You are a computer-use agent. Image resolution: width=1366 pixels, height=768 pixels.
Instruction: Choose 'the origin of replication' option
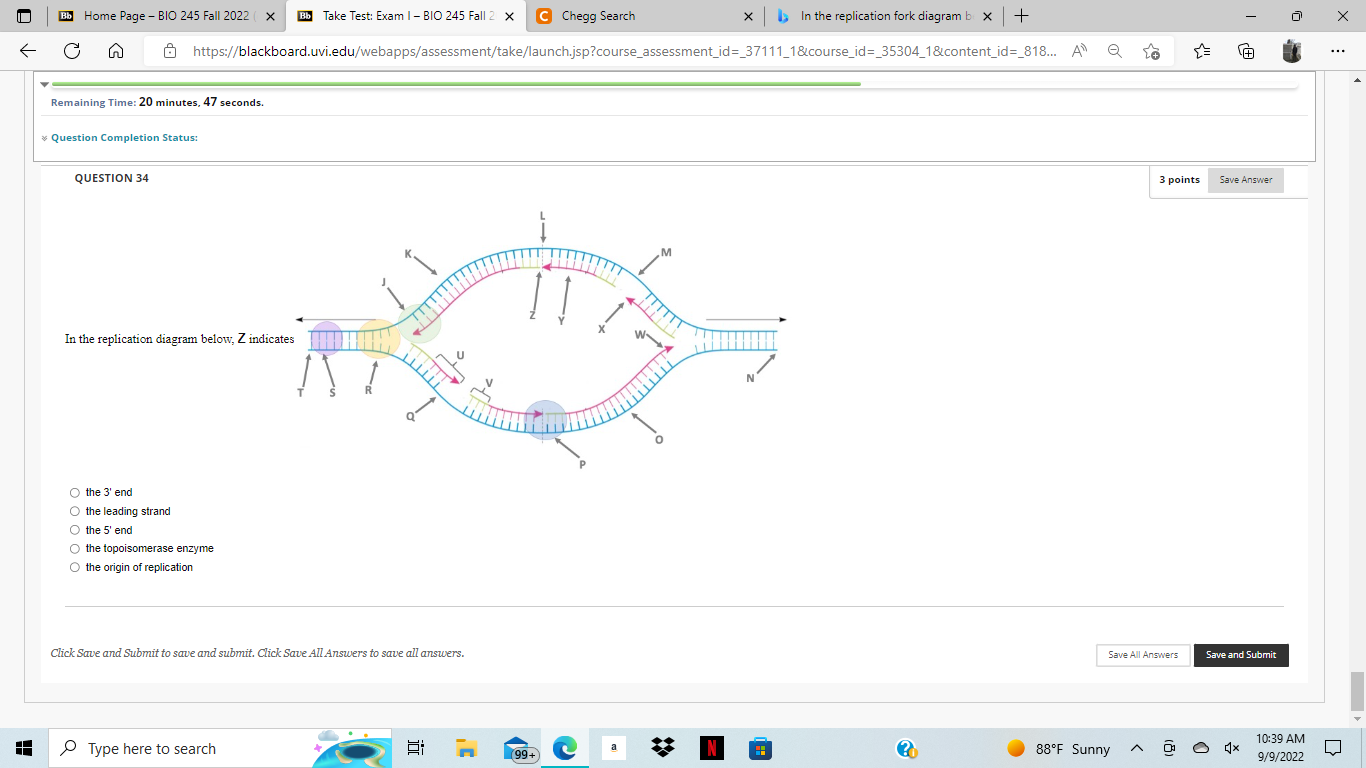click(74, 566)
